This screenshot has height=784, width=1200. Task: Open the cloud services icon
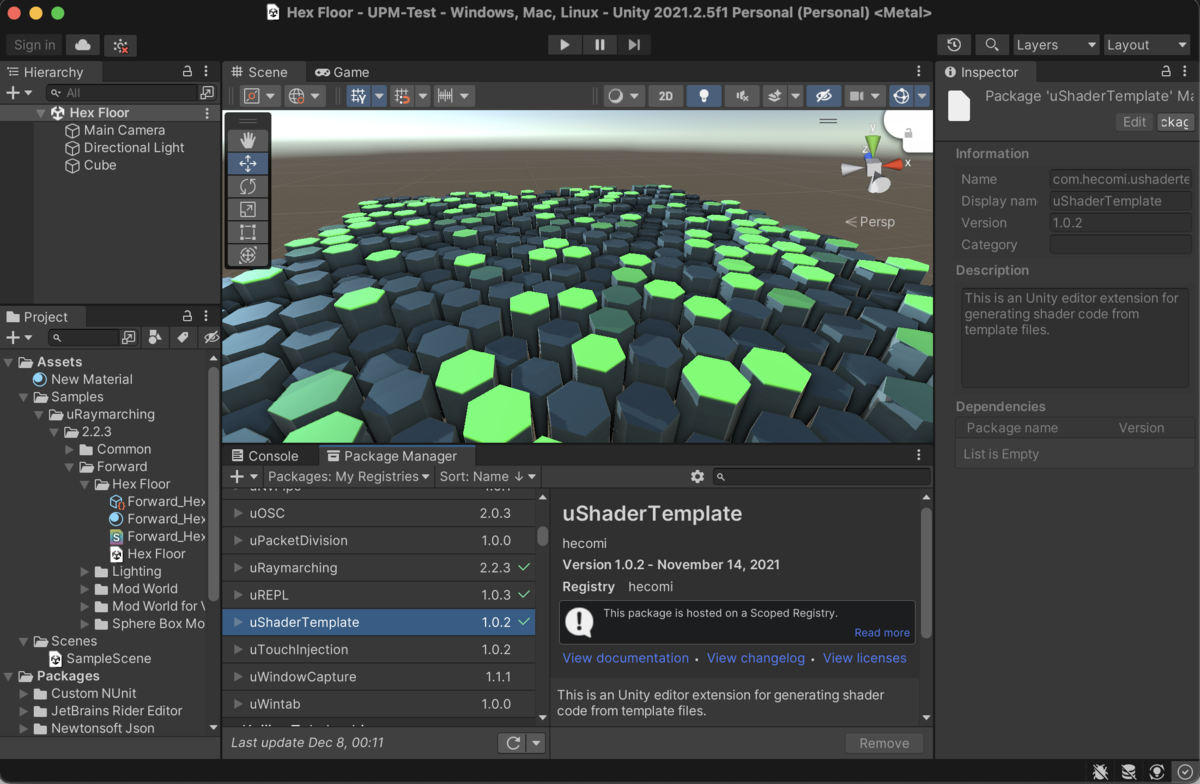[x=83, y=45]
